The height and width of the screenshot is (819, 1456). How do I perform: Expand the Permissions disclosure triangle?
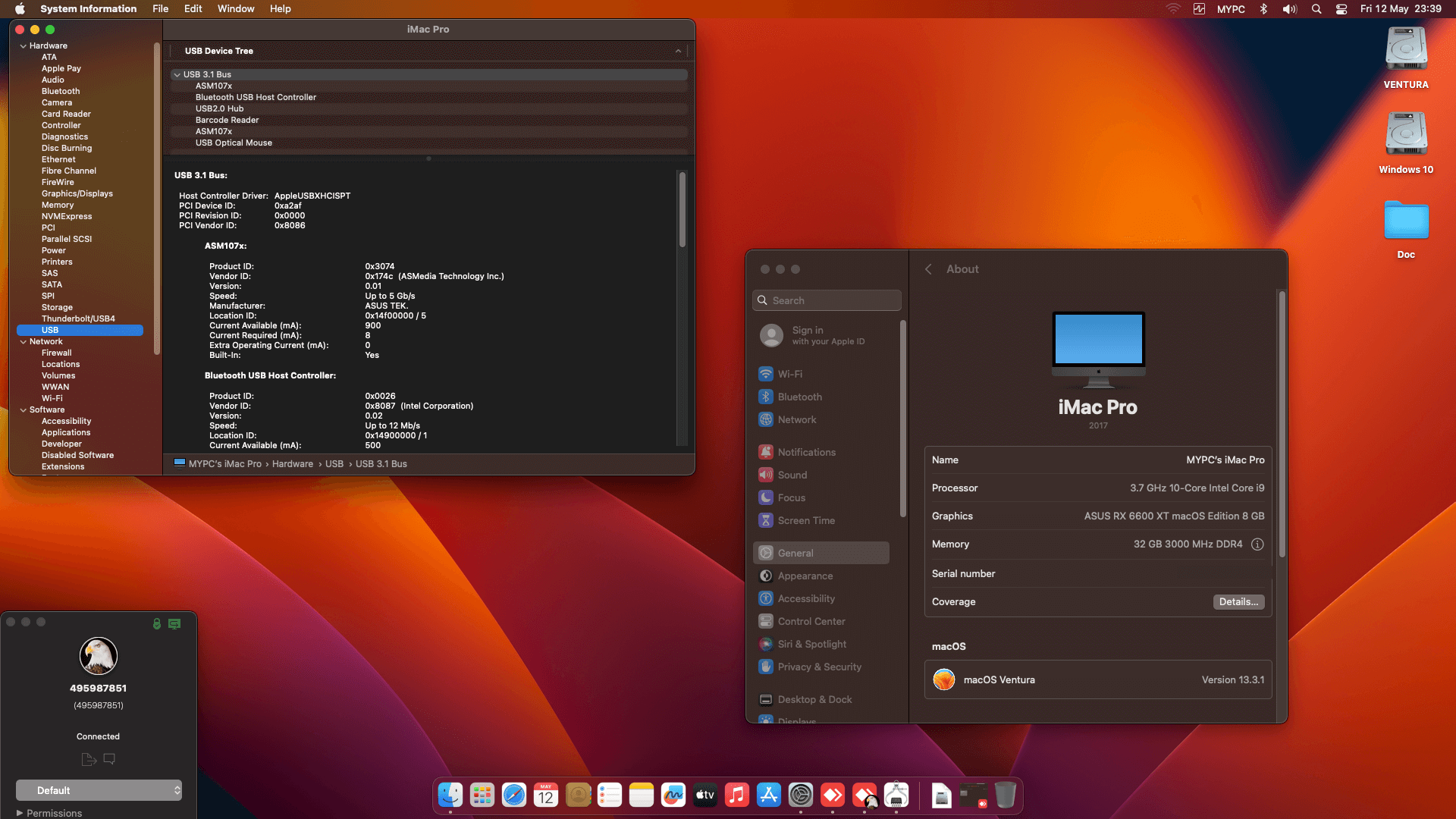[x=20, y=813]
